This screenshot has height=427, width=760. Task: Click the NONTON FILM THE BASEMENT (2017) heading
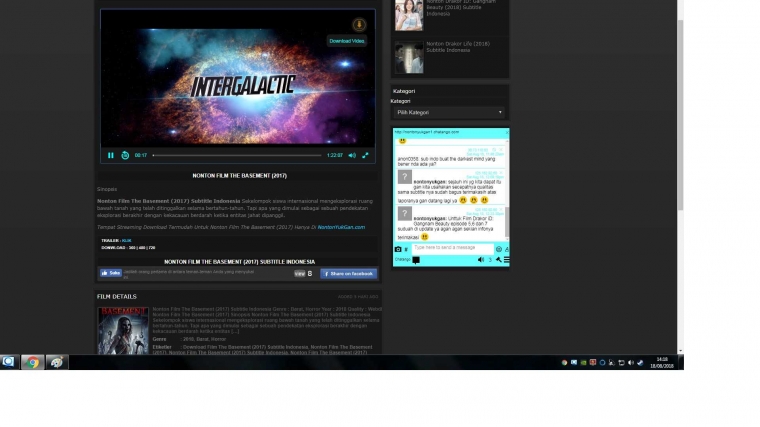(x=239, y=176)
